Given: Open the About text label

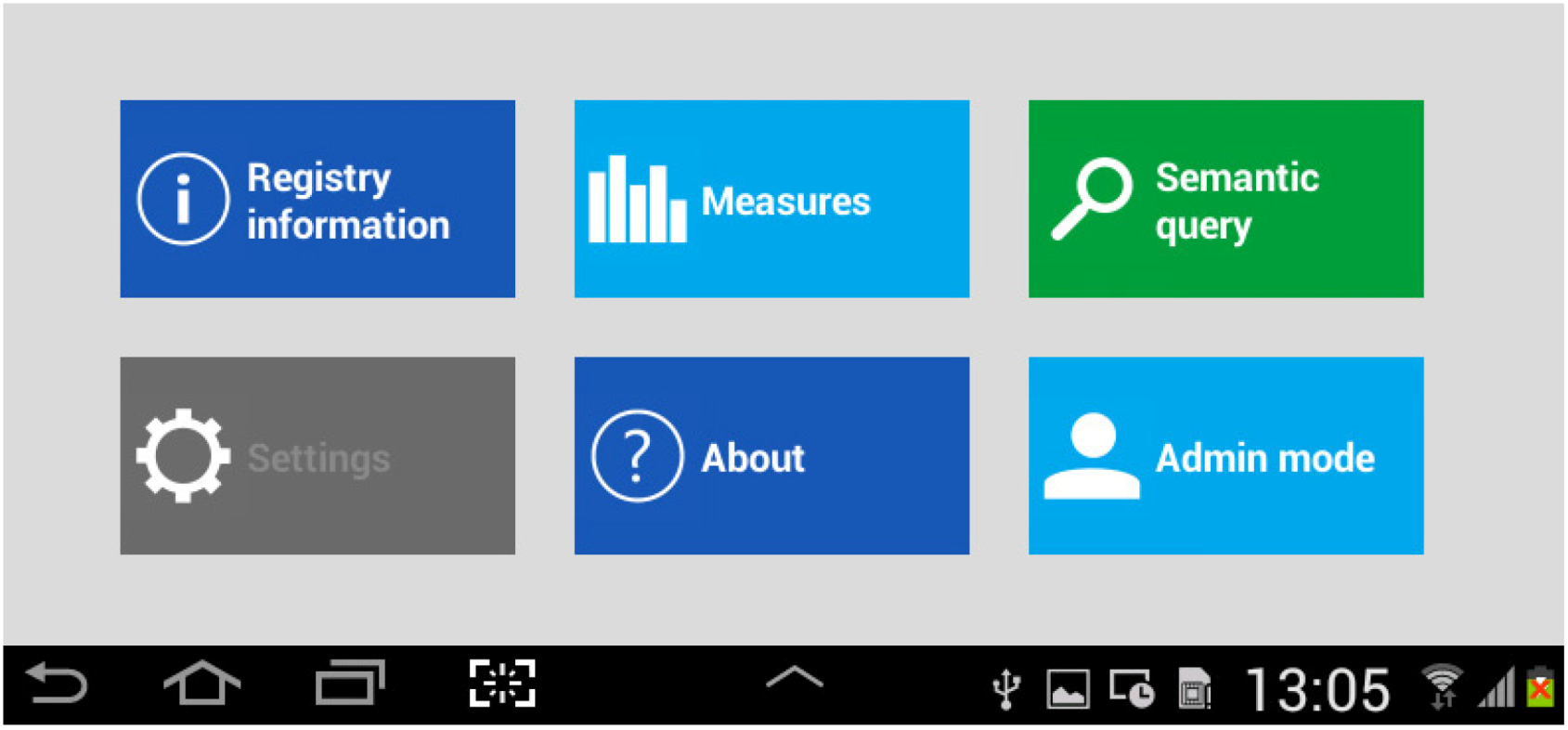Looking at the screenshot, I should pyautogui.click(x=752, y=458).
